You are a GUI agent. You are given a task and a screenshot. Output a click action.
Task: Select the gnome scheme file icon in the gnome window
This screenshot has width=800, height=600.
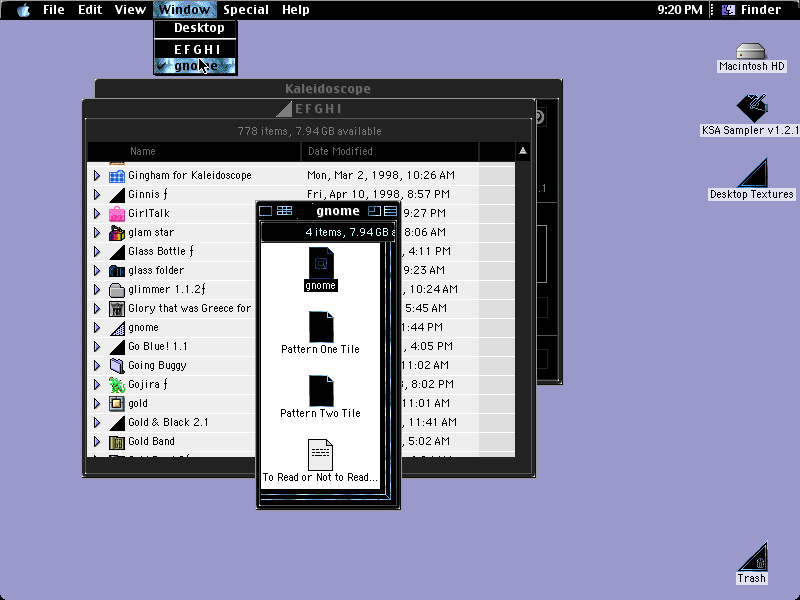[x=321, y=263]
